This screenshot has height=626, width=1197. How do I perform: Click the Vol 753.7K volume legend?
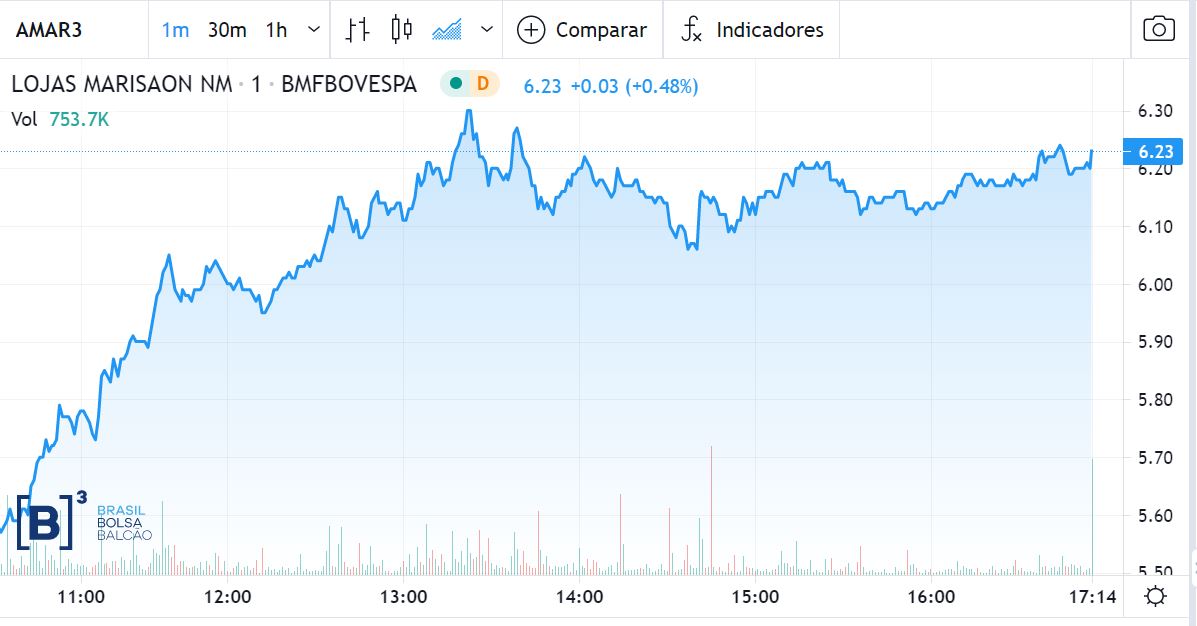[x=60, y=119]
